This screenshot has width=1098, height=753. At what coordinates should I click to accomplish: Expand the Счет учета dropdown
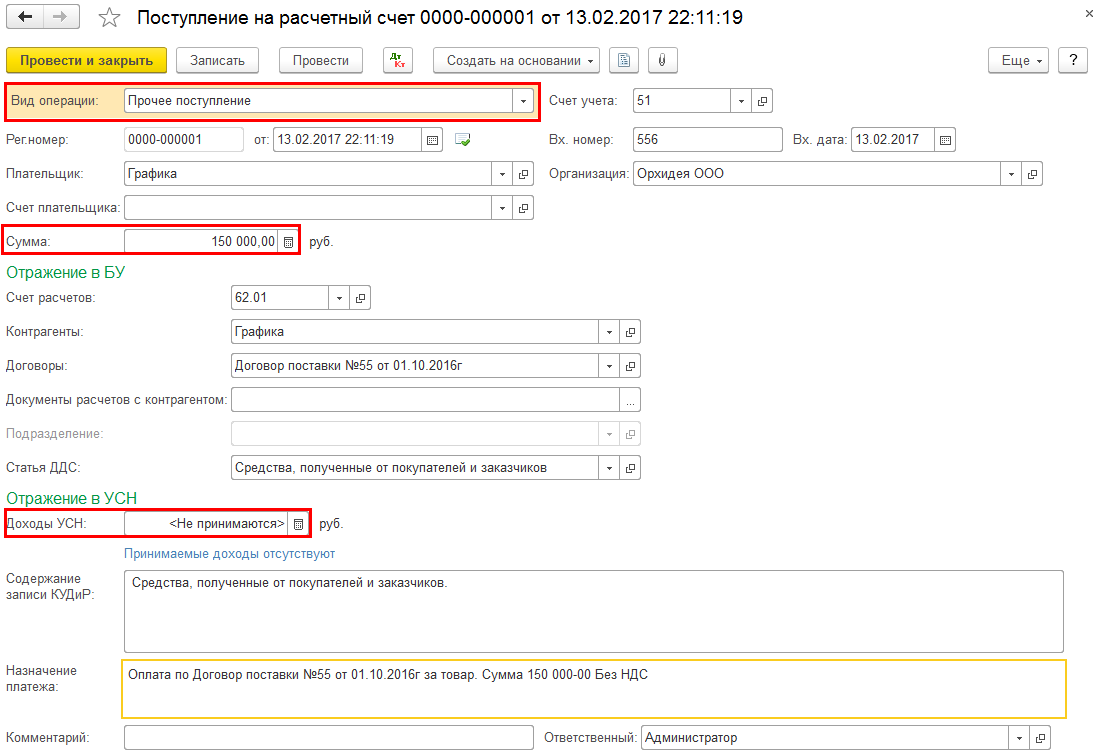point(741,101)
